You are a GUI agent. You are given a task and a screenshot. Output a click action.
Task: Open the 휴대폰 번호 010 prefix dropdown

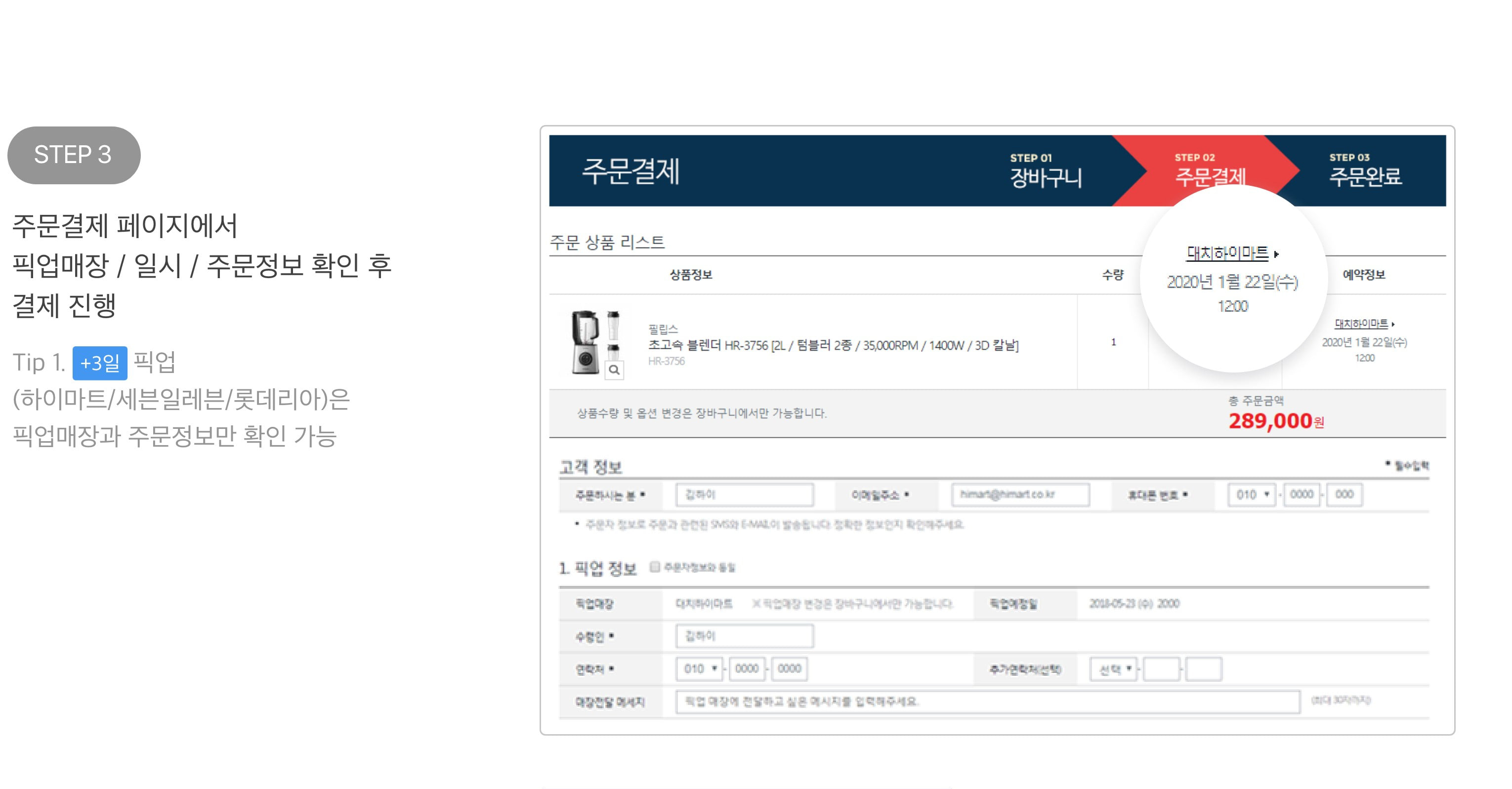pos(1252,495)
